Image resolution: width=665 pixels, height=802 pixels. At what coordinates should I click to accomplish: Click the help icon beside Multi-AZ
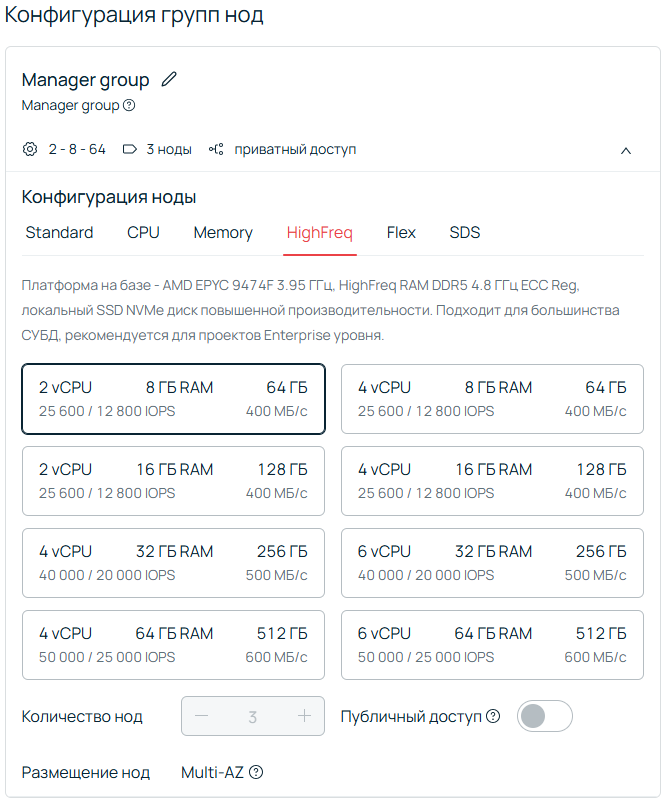point(256,772)
